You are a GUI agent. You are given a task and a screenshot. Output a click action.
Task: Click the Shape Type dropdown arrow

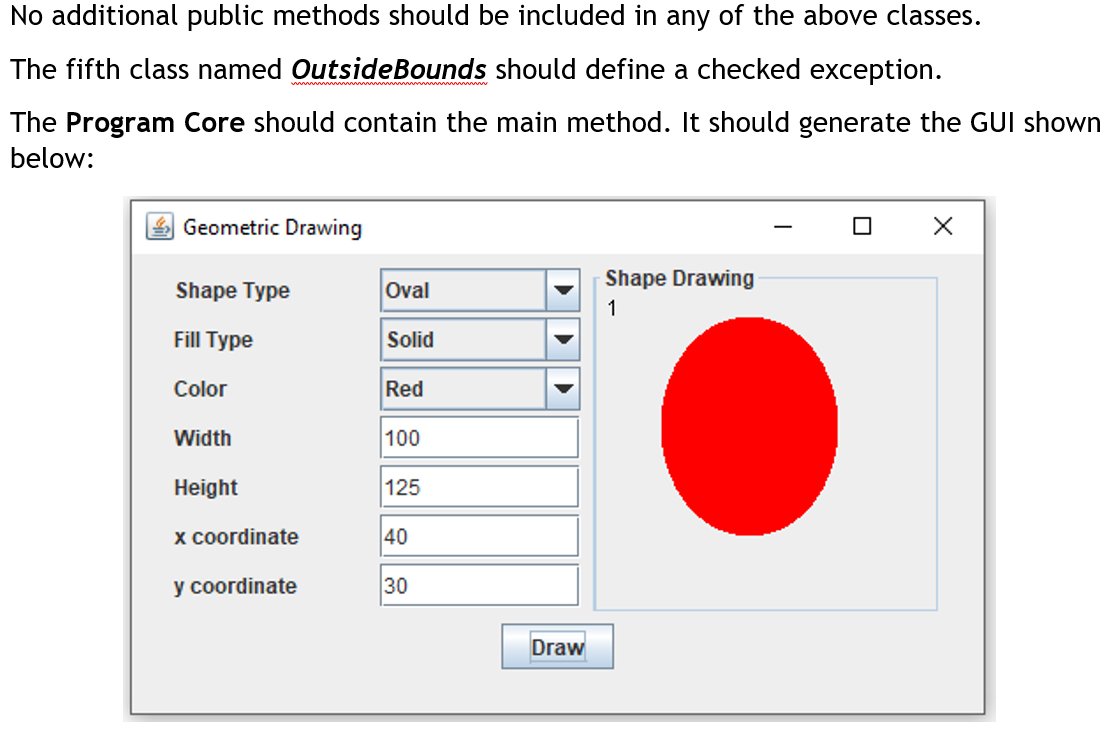pos(565,290)
